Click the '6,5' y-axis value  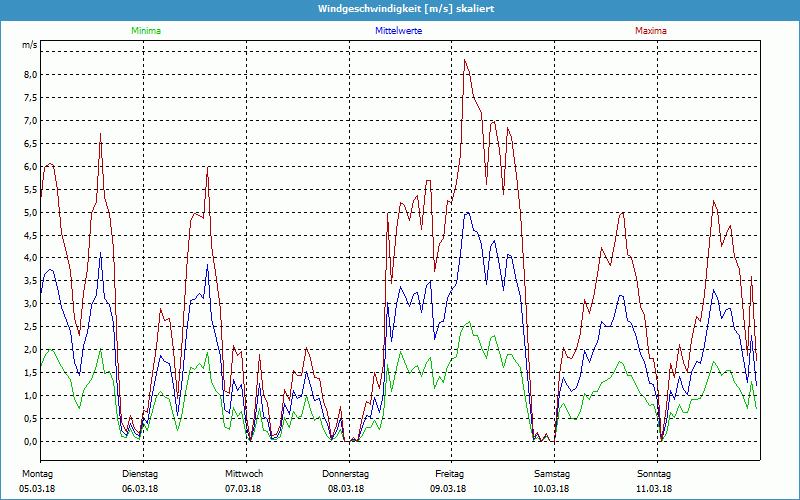tap(30, 143)
